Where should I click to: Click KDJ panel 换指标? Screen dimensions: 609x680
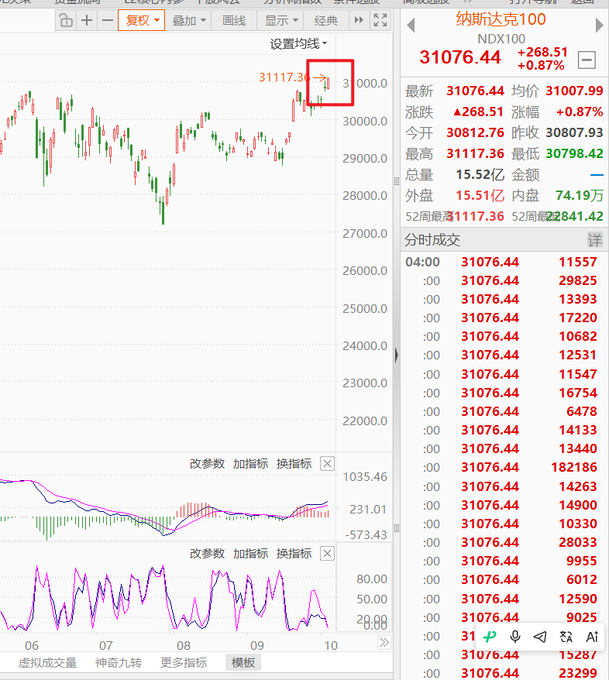coord(294,553)
